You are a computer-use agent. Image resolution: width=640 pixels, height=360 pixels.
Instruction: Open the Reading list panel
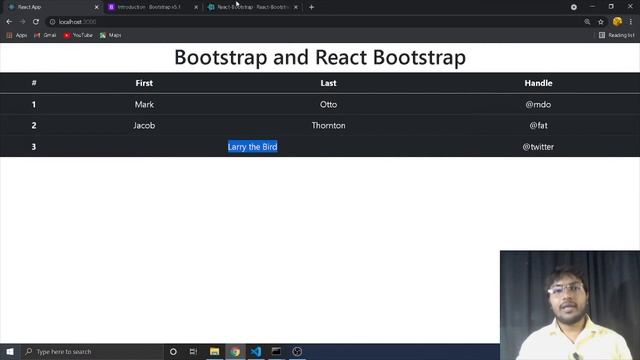click(x=616, y=35)
